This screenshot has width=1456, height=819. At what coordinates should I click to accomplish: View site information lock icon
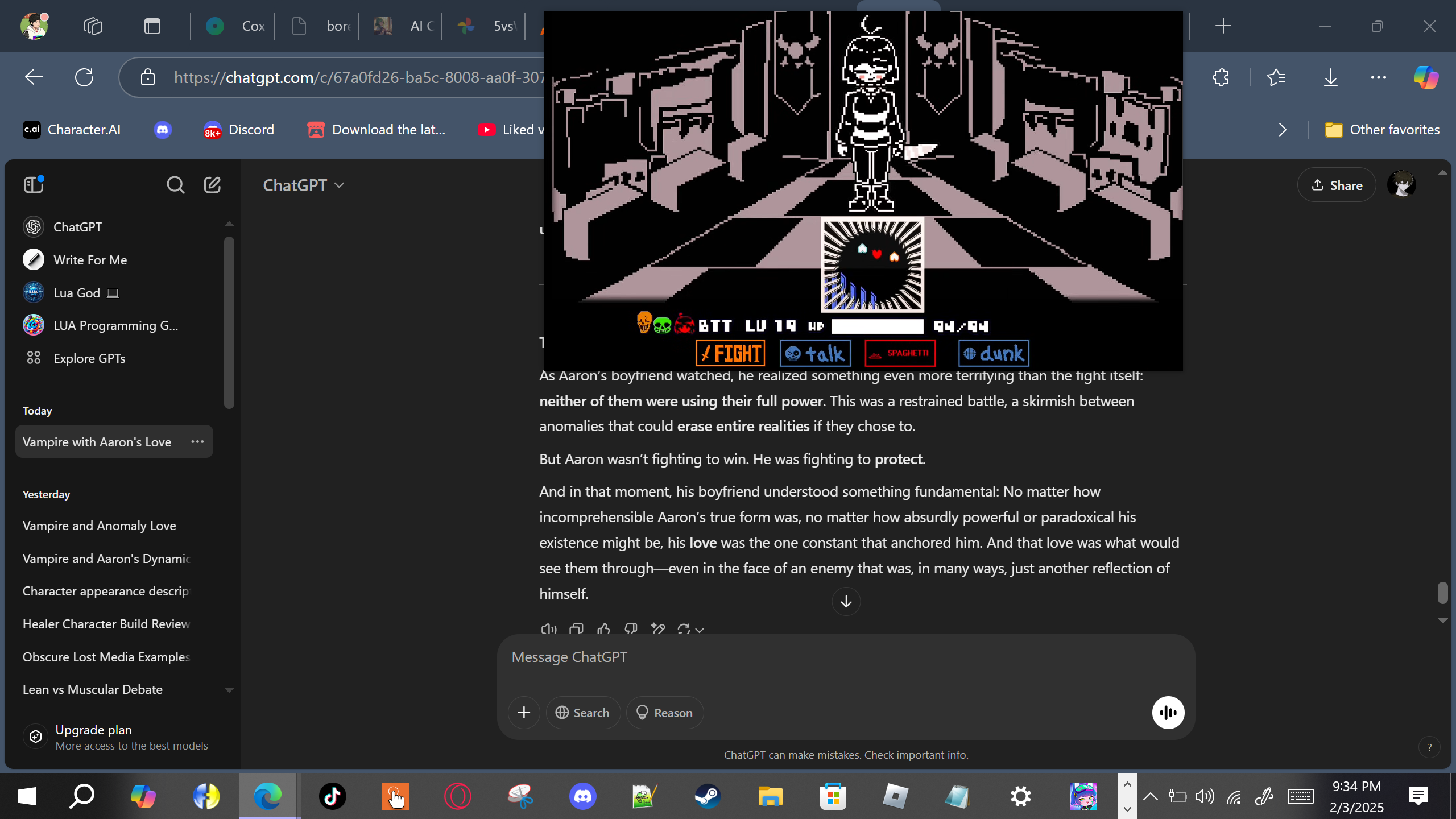(148, 77)
